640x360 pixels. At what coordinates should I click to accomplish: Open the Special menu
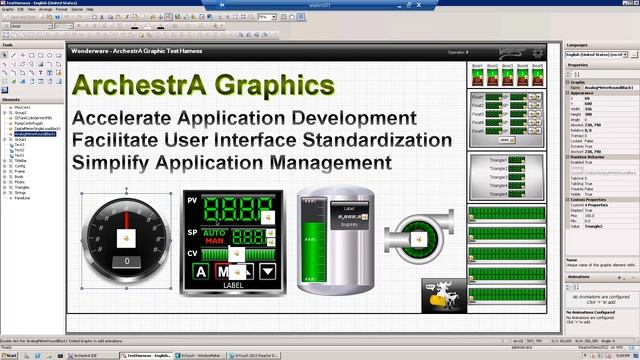[77, 9]
